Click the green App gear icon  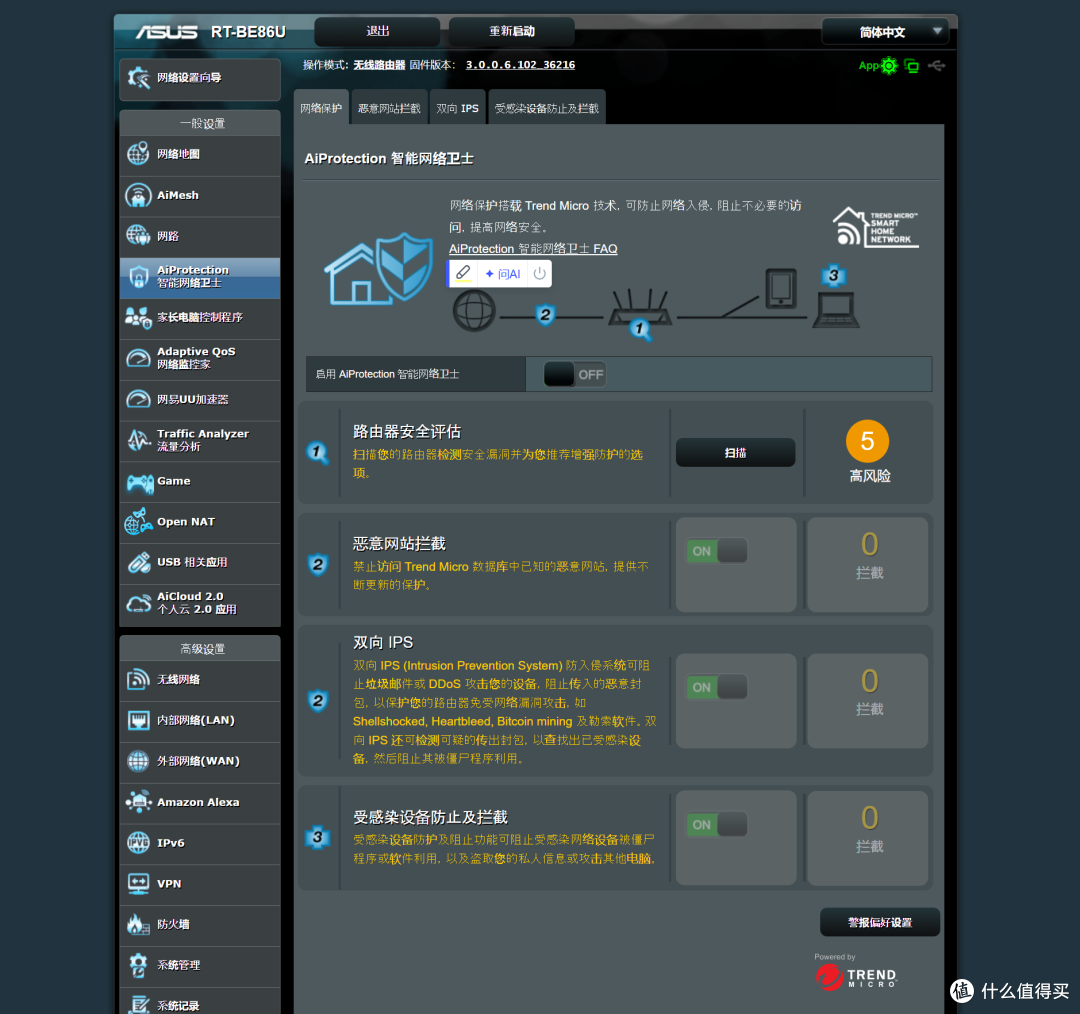(x=889, y=66)
